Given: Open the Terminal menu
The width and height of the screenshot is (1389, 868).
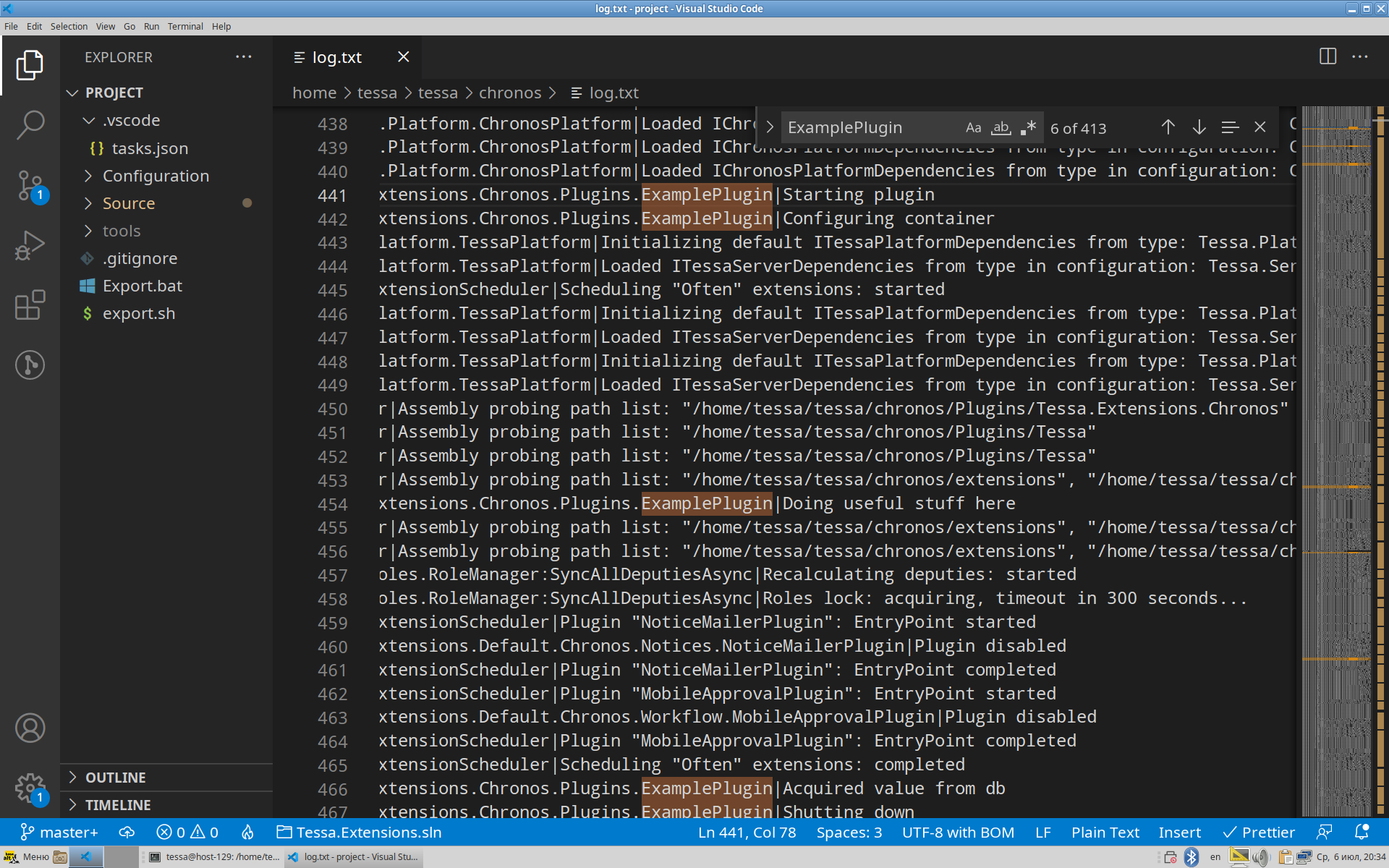Looking at the screenshot, I should 185,26.
